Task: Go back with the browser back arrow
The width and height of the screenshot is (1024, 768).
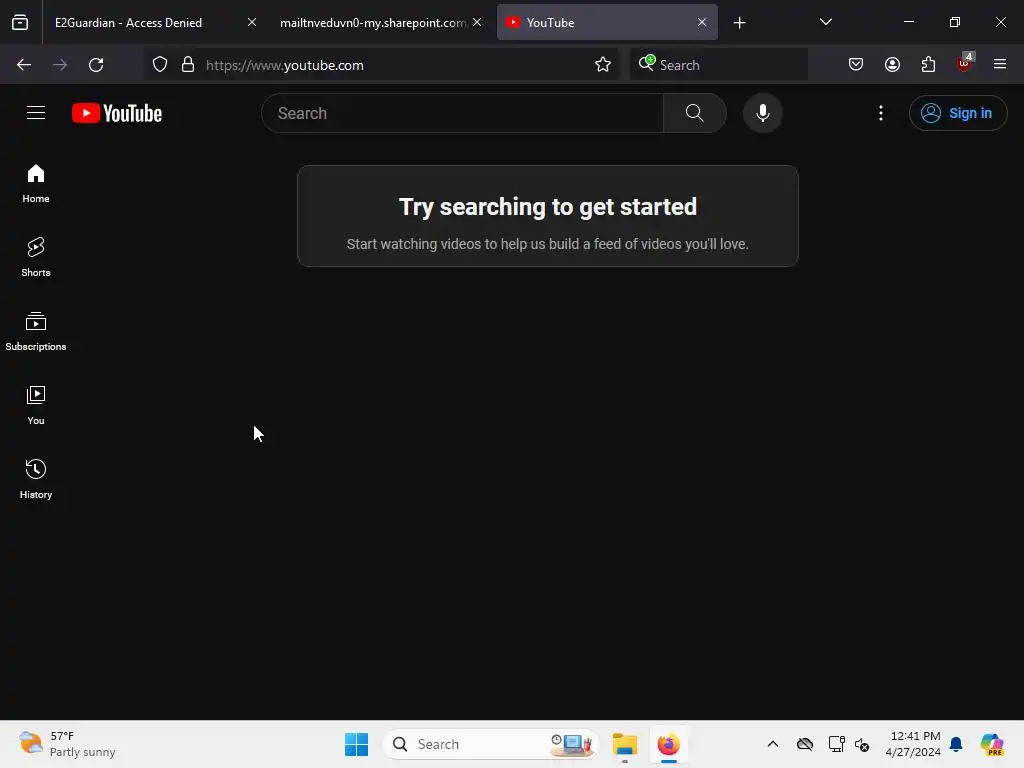Action: pos(24,65)
